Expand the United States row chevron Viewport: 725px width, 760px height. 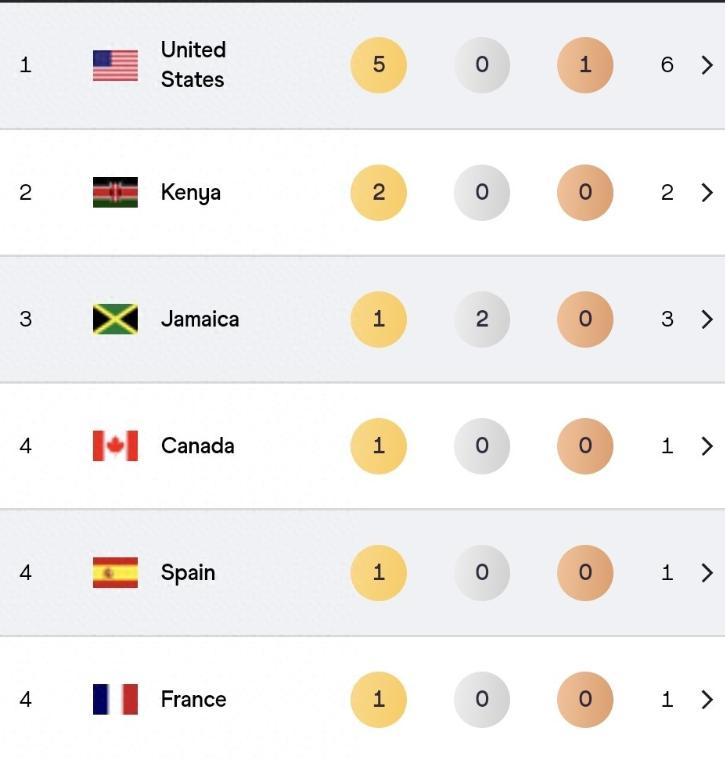click(707, 65)
